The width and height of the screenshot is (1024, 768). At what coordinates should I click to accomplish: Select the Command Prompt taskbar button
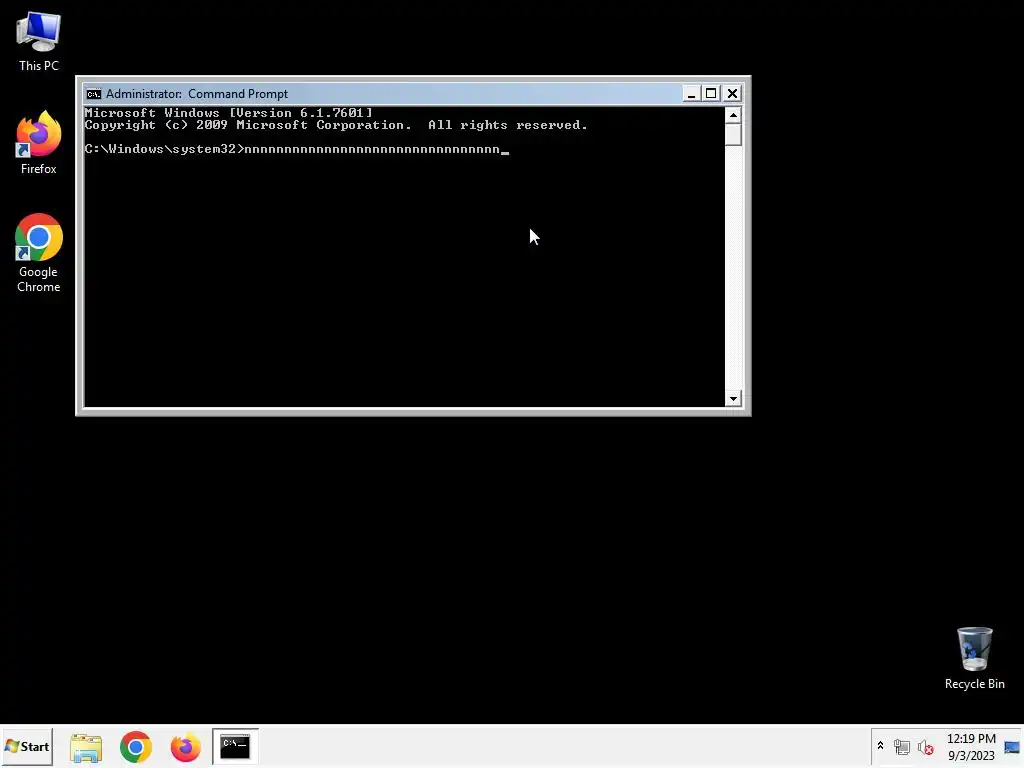[235, 746]
